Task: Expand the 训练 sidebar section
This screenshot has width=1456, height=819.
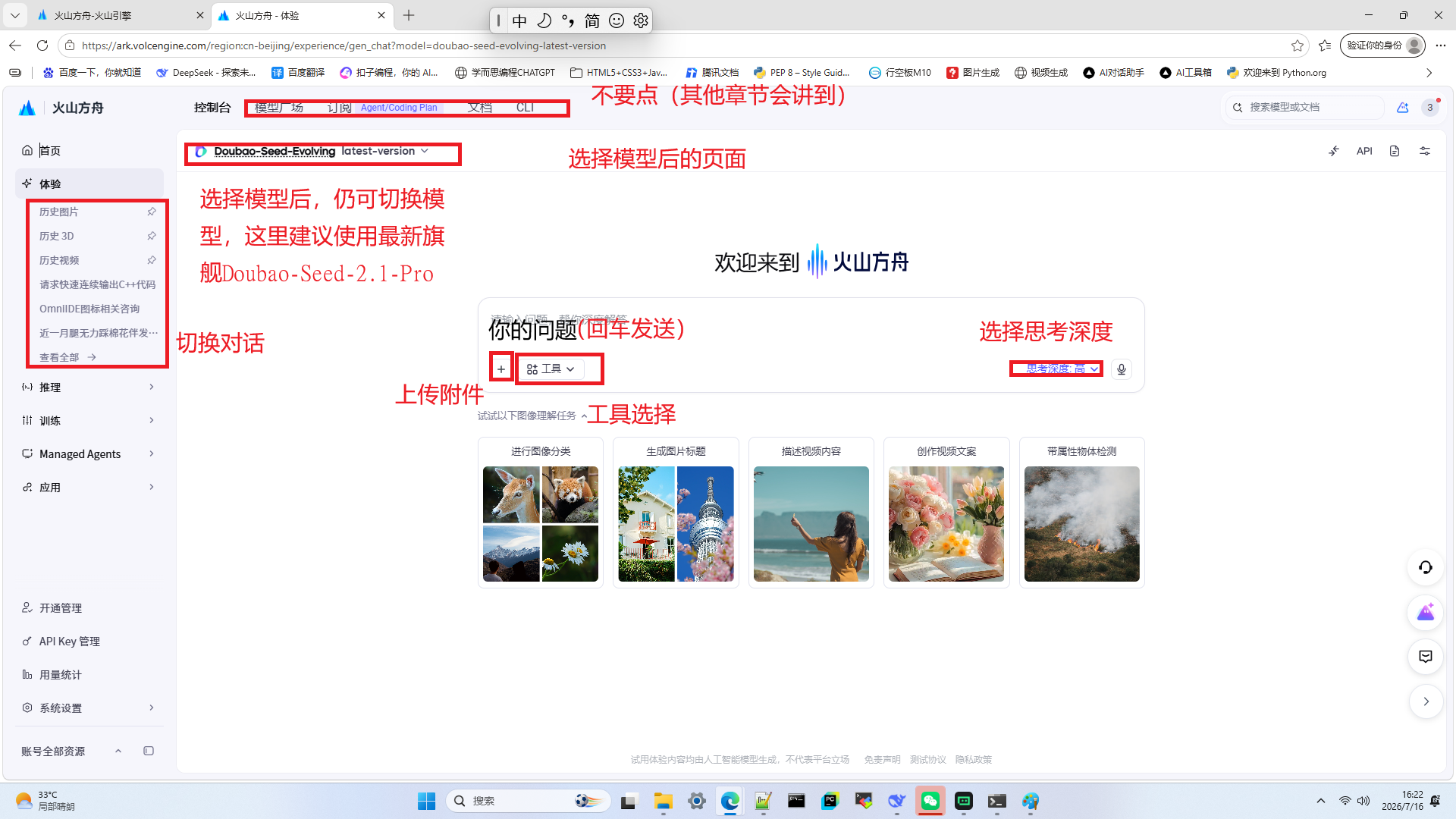Action: (x=89, y=421)
